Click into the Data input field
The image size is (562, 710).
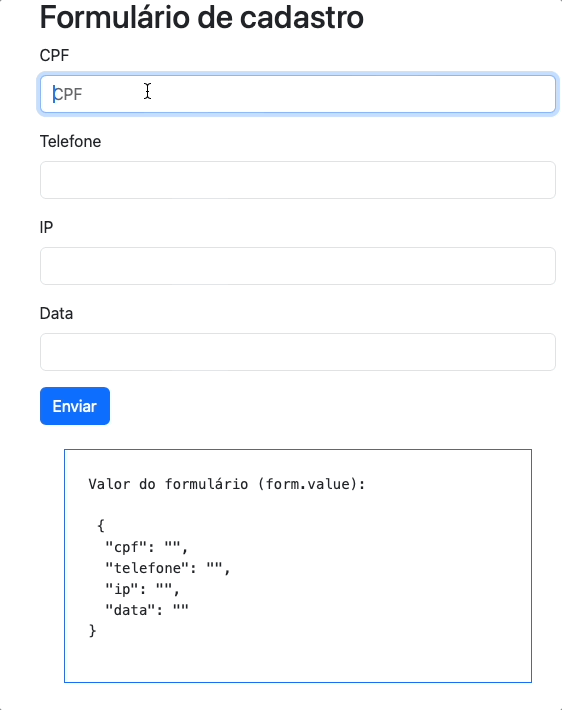pos(298,352)
